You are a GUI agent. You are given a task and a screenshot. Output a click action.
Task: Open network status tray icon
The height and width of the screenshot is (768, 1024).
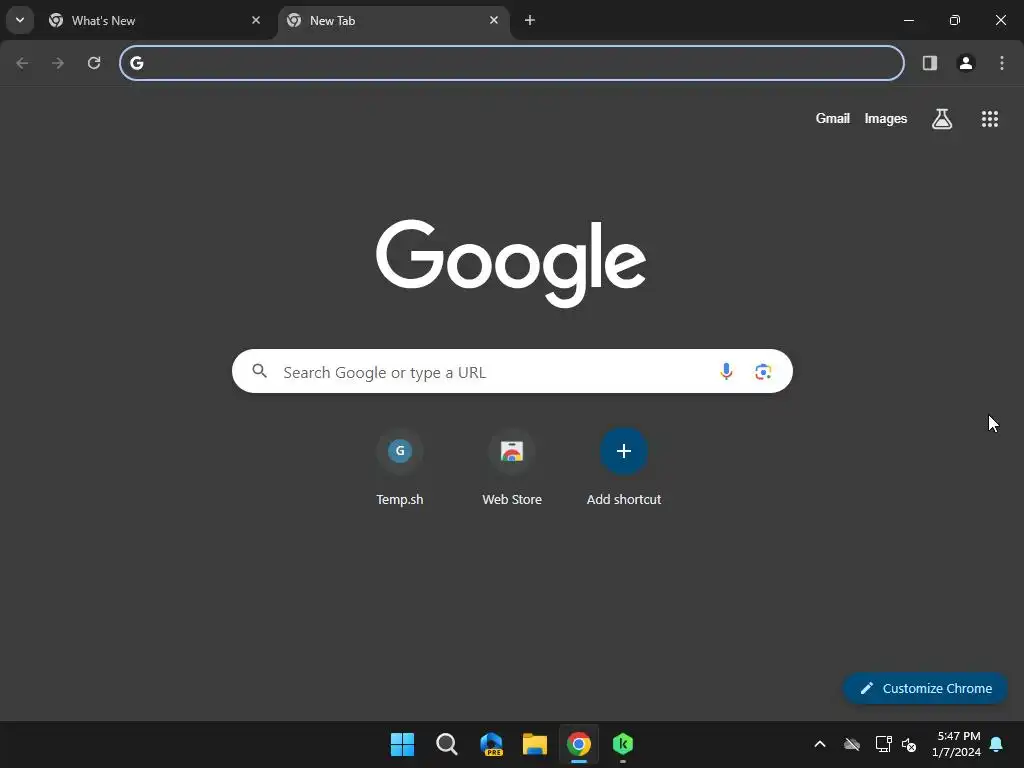click(884, 744)
